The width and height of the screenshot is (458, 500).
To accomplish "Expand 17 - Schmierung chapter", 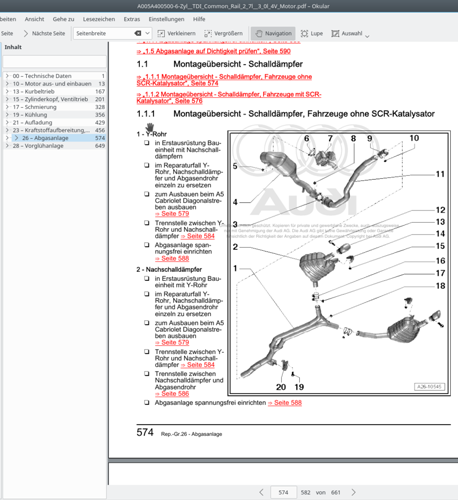I will tap(7, 107).
